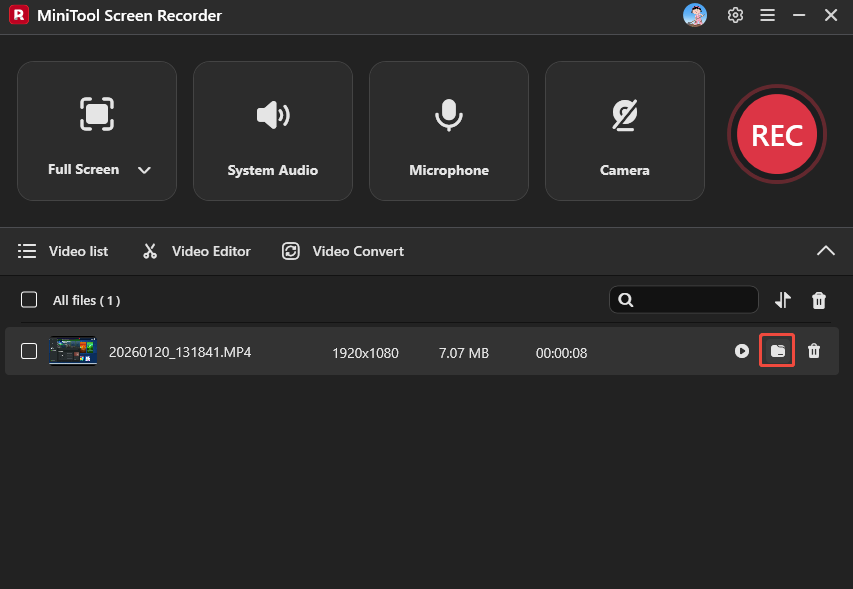Open the settings gear
Viewport: 853px width, 589px height.
[735, 15]
